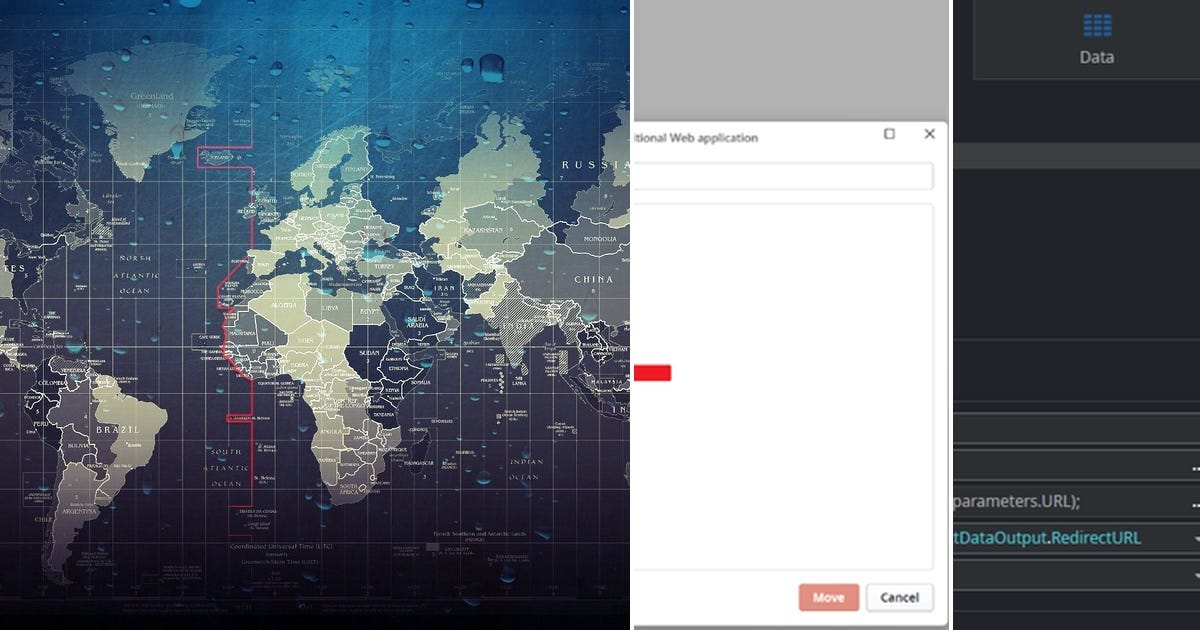
Task: Click the Cancel button in the dialog
Action: (900, 597)
